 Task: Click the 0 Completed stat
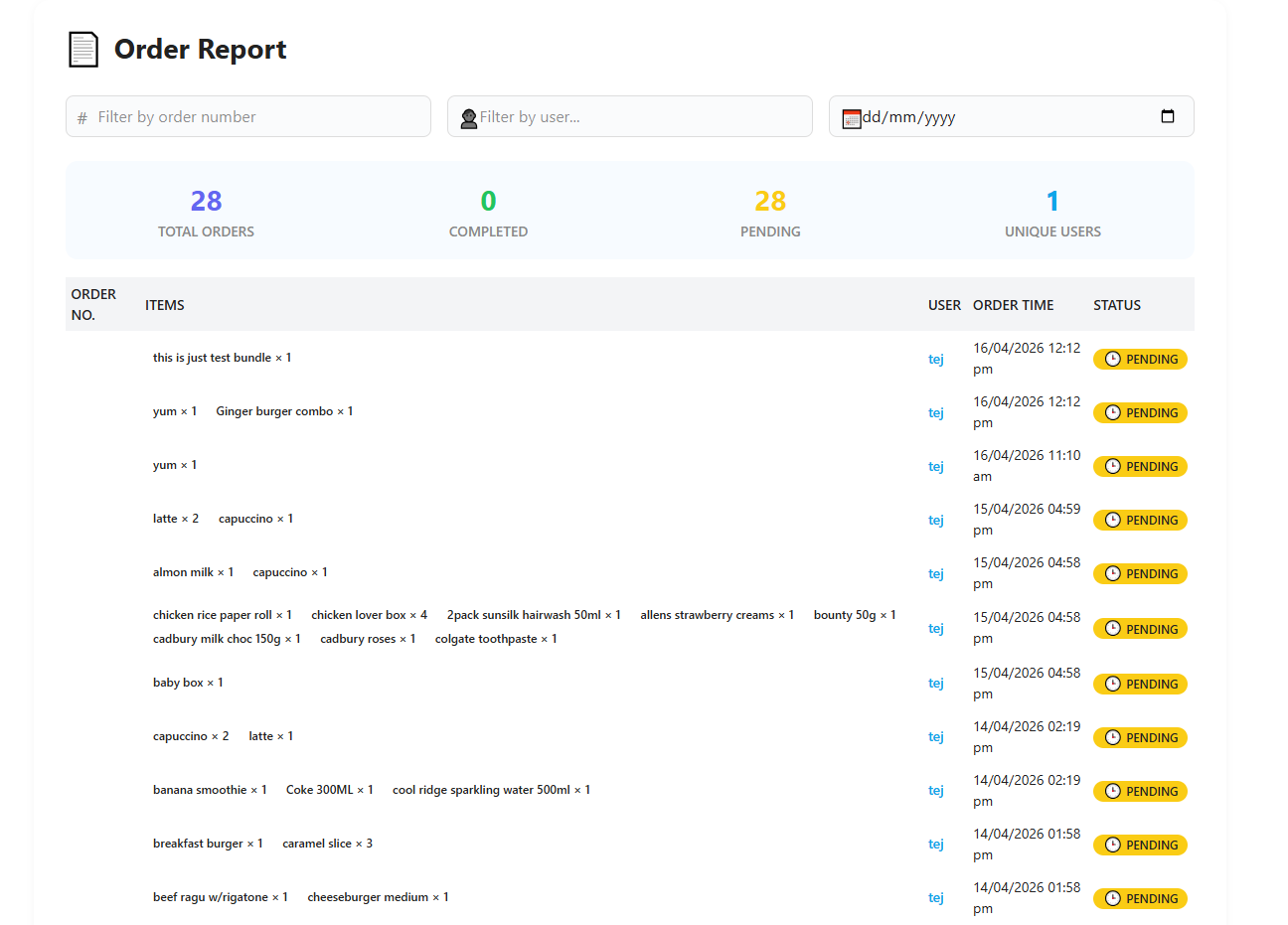488,213
